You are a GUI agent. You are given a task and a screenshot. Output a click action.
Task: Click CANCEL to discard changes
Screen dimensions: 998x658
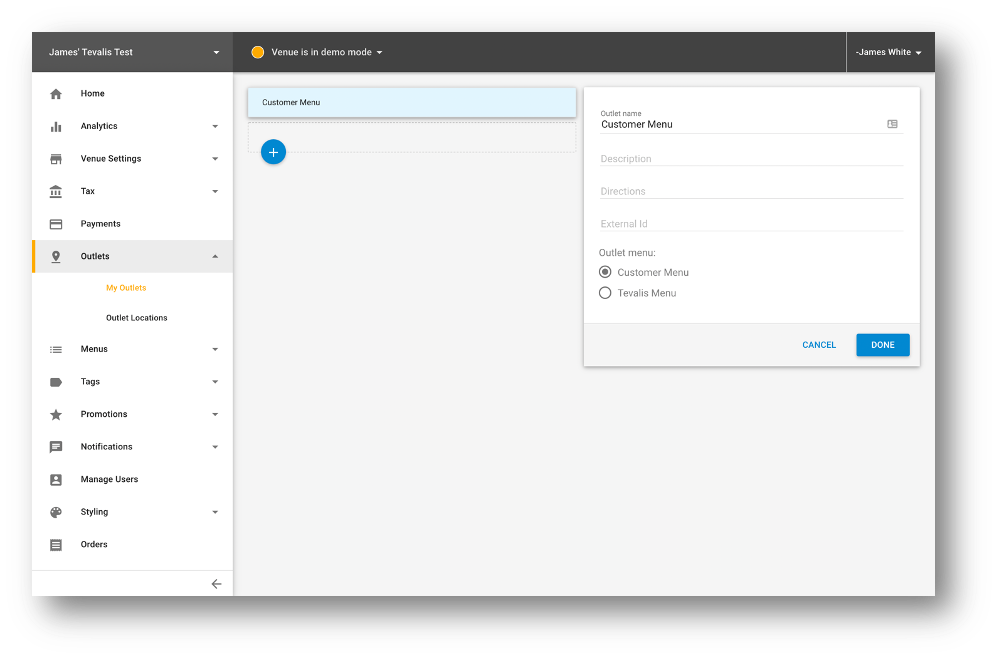tap(819, 344)
